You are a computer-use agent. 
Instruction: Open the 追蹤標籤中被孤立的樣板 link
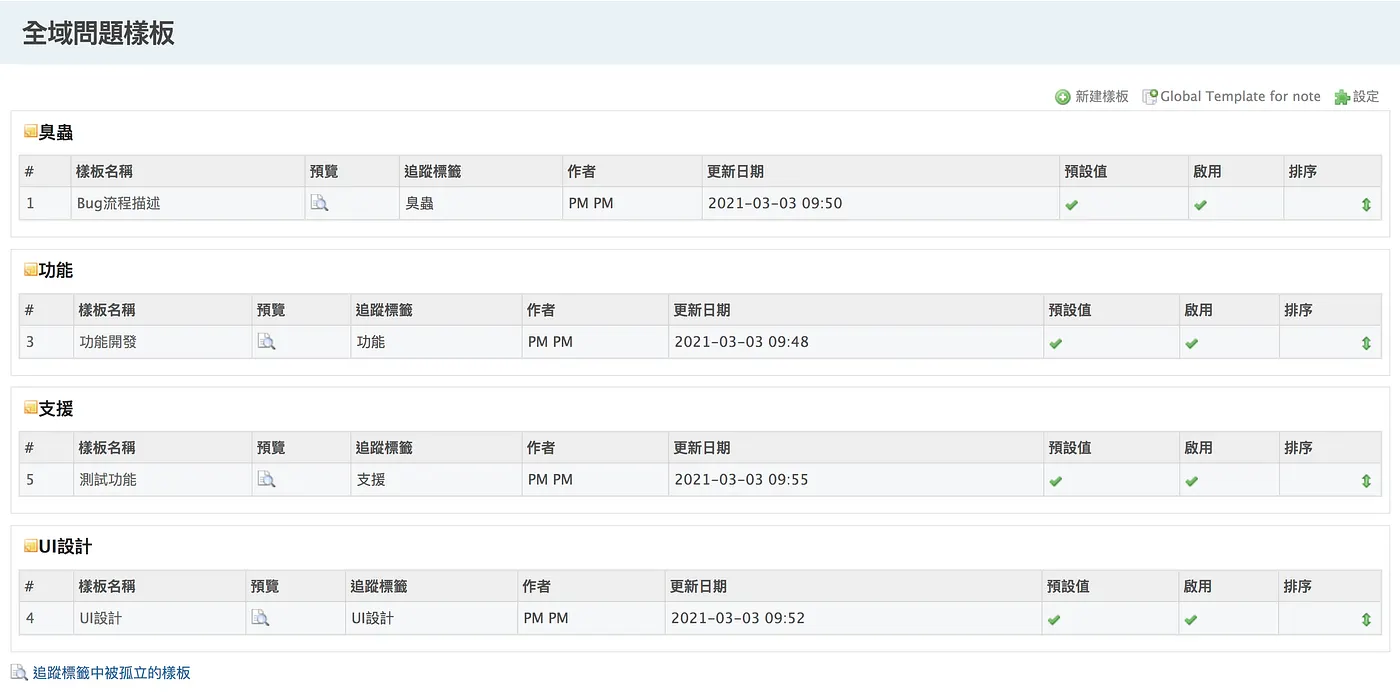pos(111,673)
